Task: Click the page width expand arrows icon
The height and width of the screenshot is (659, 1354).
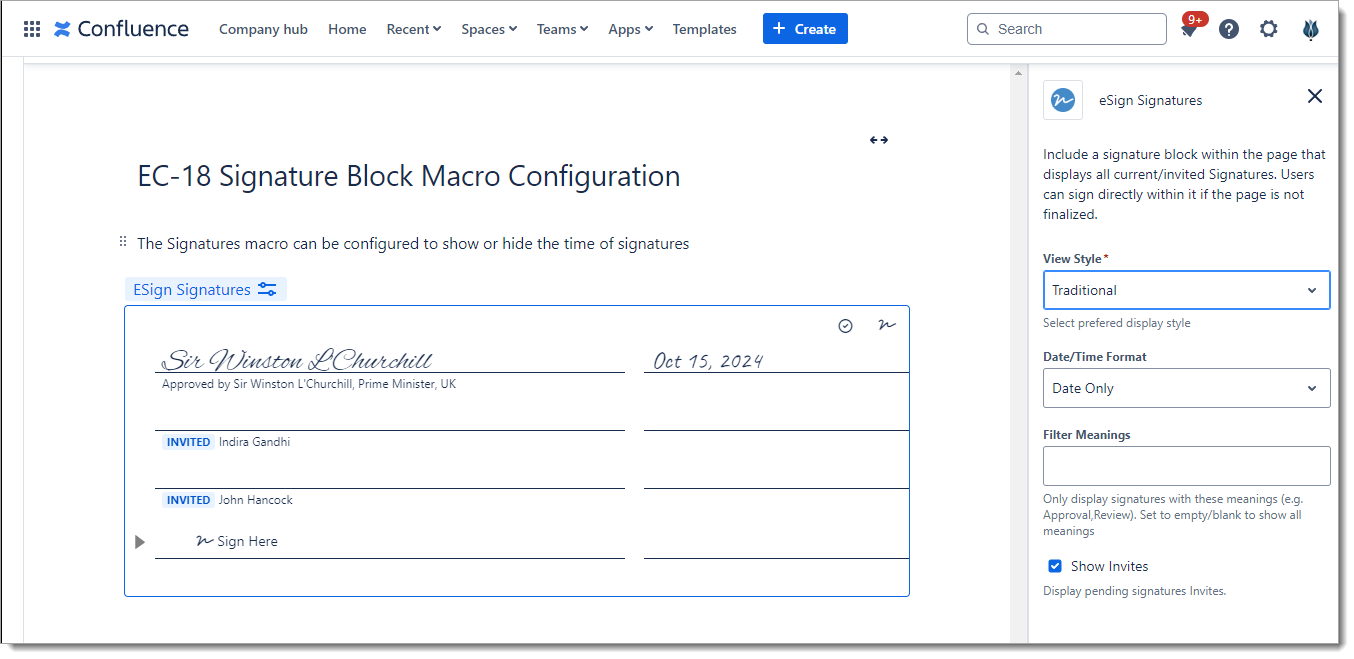Action: tap(879, 140)
